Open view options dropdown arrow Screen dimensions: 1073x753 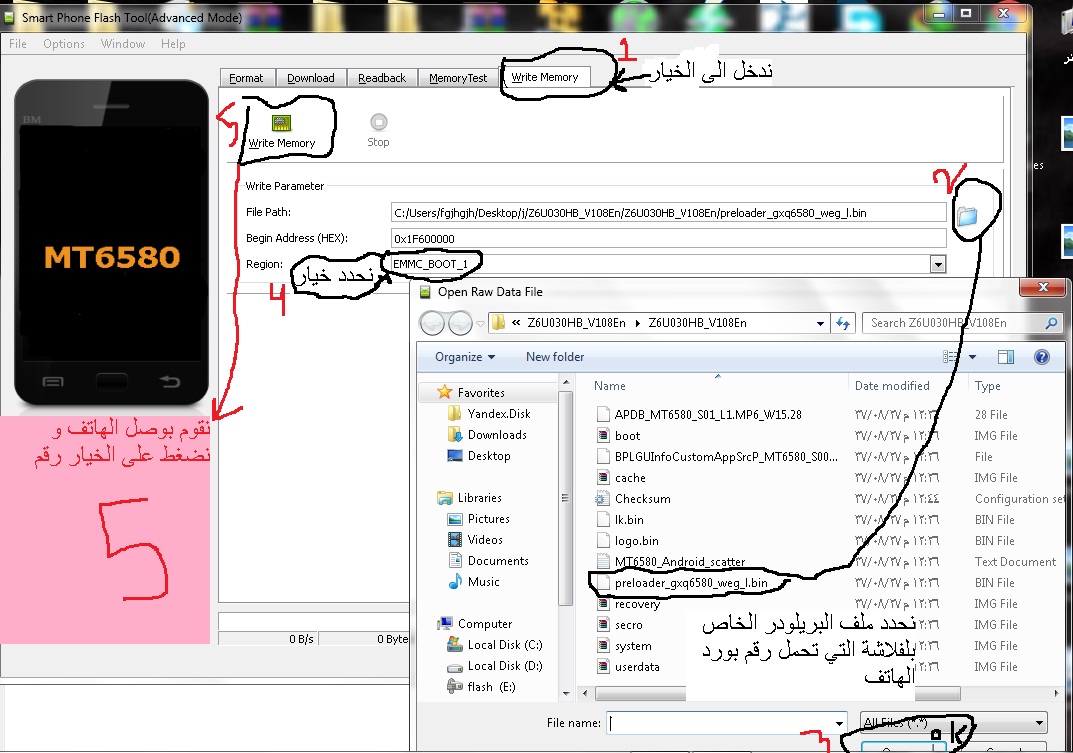[x=972, y=357]
